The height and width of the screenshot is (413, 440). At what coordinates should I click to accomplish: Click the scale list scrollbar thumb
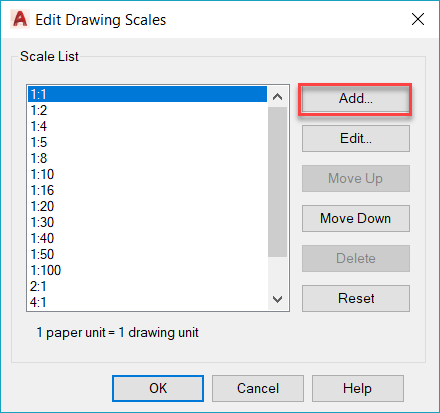(x=277, y=182)
